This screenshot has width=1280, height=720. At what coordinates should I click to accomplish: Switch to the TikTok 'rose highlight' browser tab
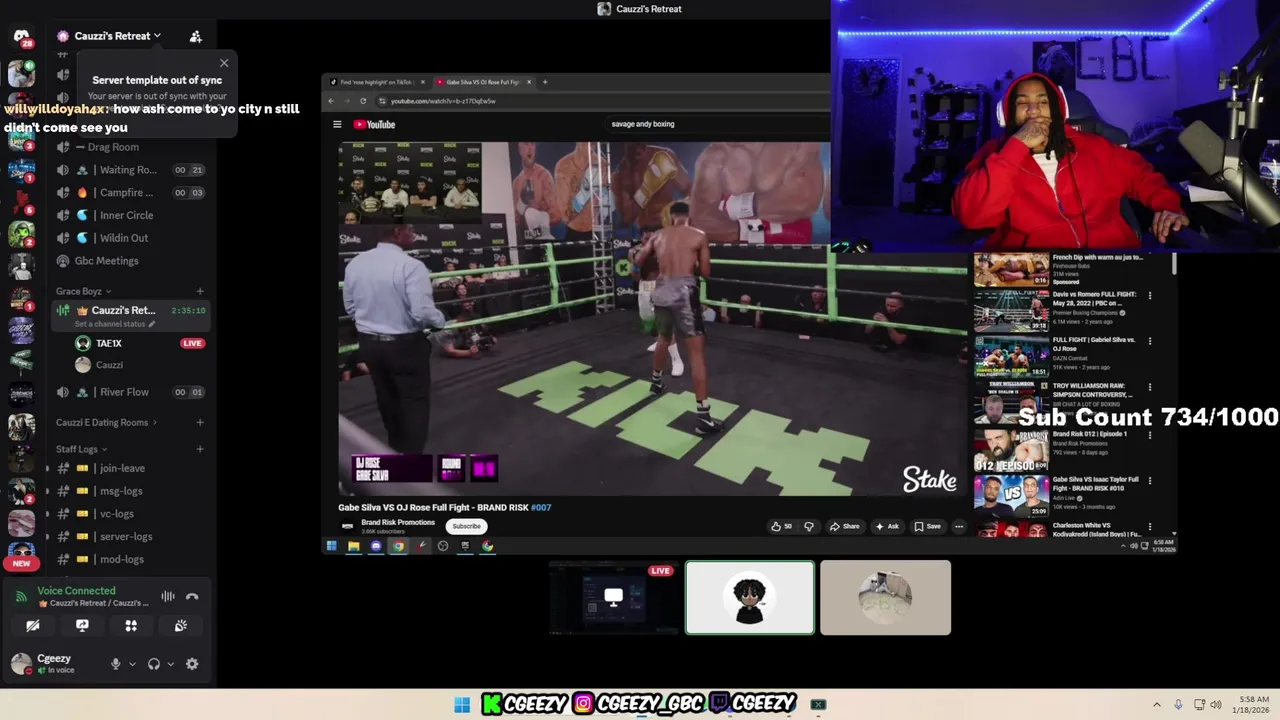375,82
